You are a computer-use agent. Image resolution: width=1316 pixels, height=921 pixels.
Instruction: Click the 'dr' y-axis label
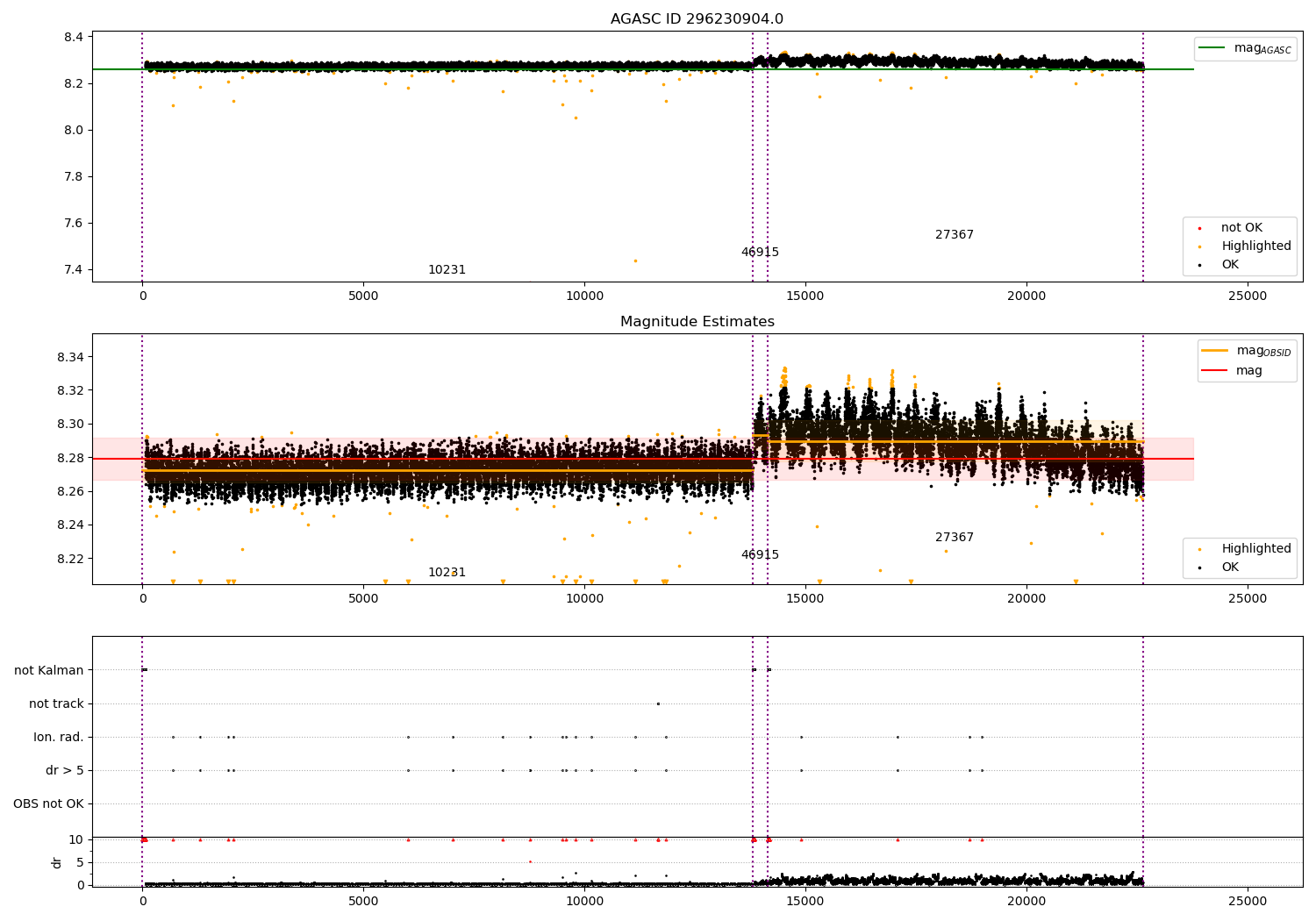coord(57,862)
